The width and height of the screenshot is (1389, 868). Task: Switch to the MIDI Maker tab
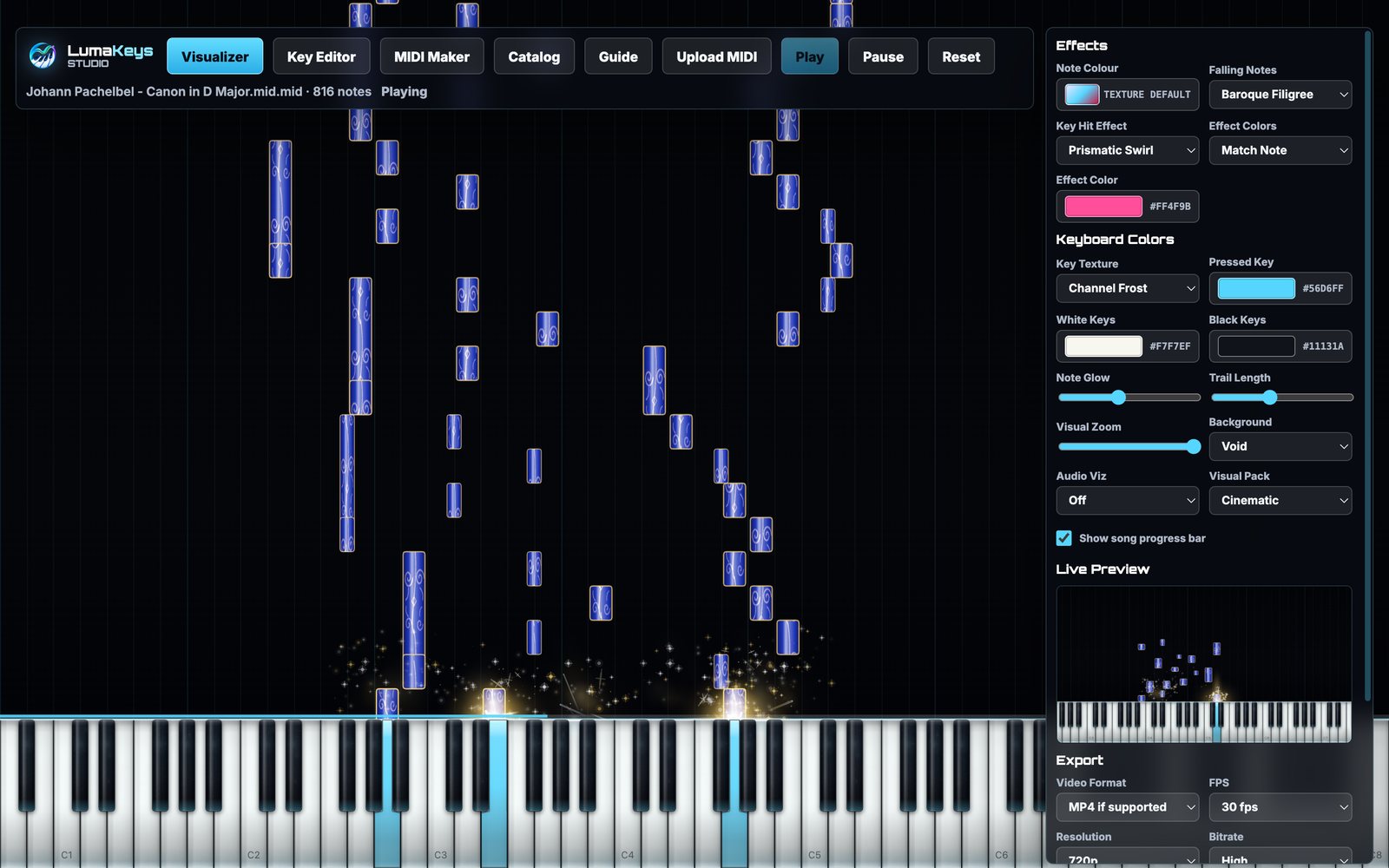click(x=431, y=56)
